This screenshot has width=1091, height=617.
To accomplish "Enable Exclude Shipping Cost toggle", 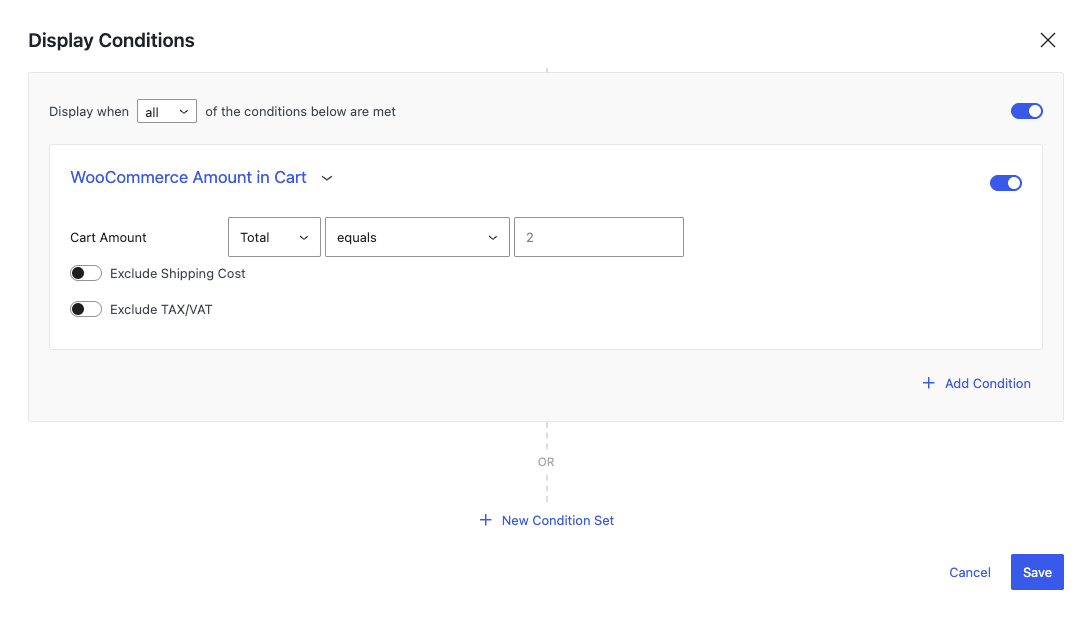I will 86,273.
